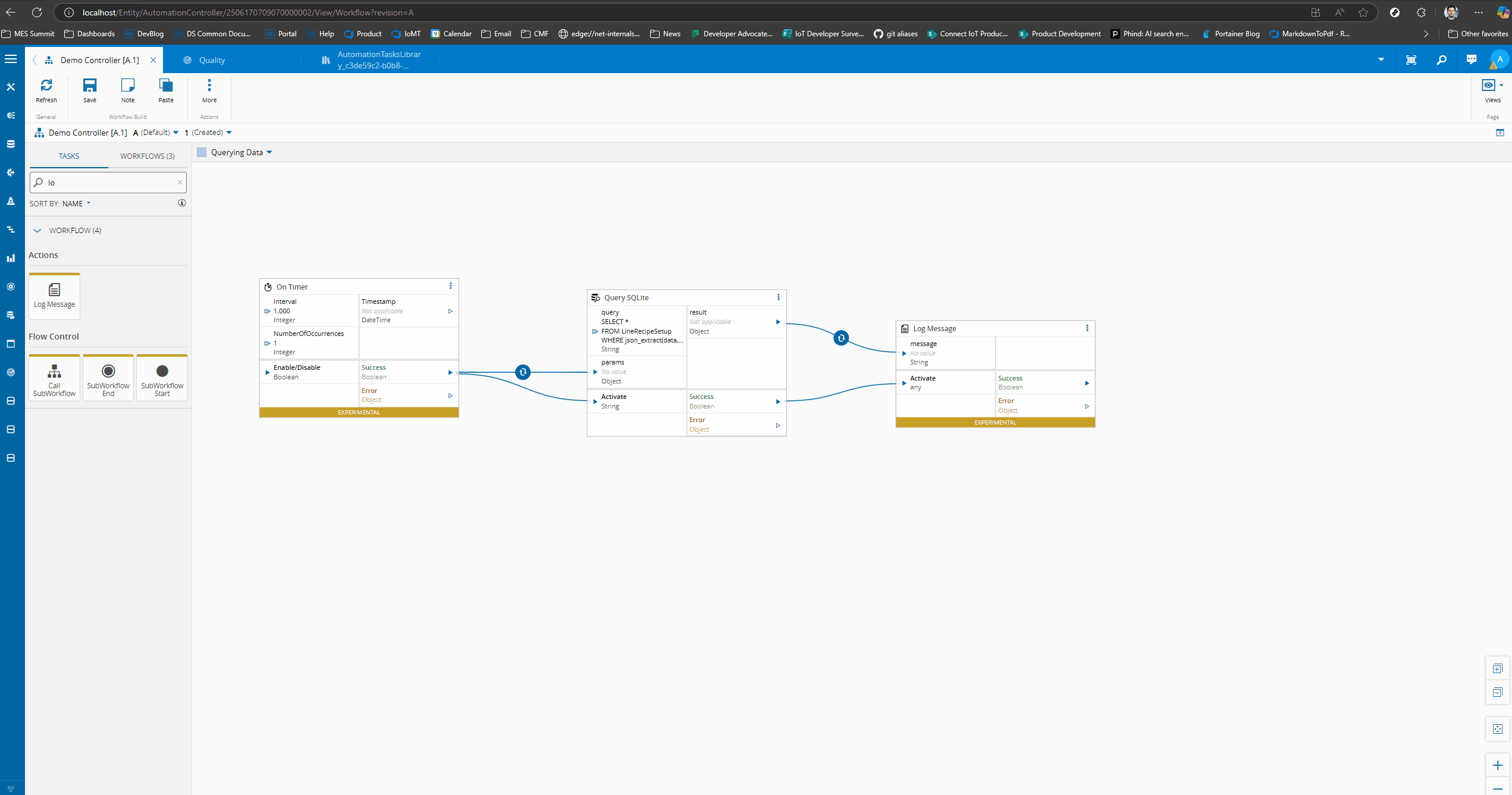Click converter icon on result-to-message link

(x=841, y=338)
